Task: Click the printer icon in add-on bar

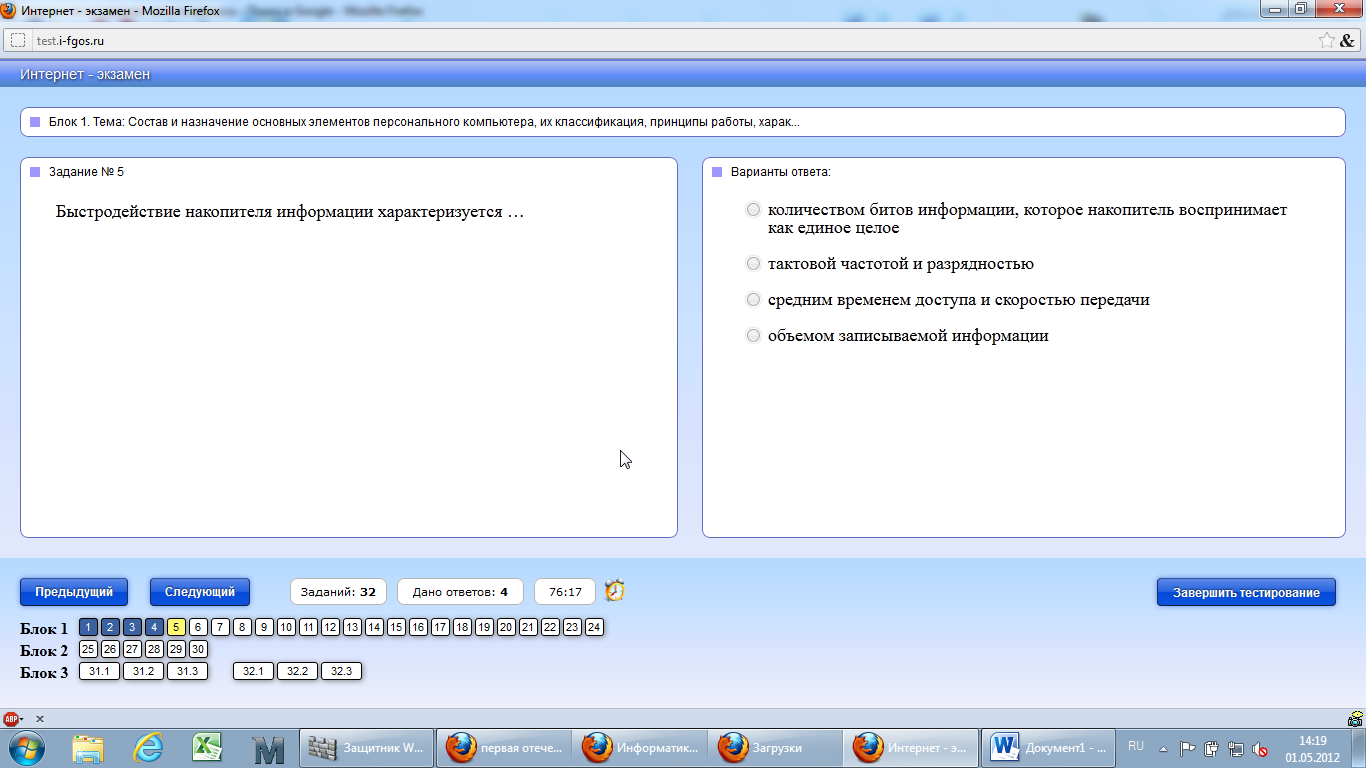Action: (1355, 718)
